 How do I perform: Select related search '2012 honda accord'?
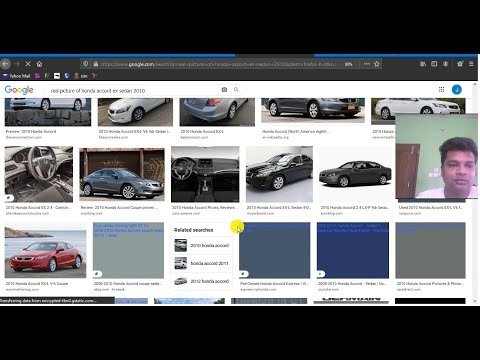click(x=202, y=281)
